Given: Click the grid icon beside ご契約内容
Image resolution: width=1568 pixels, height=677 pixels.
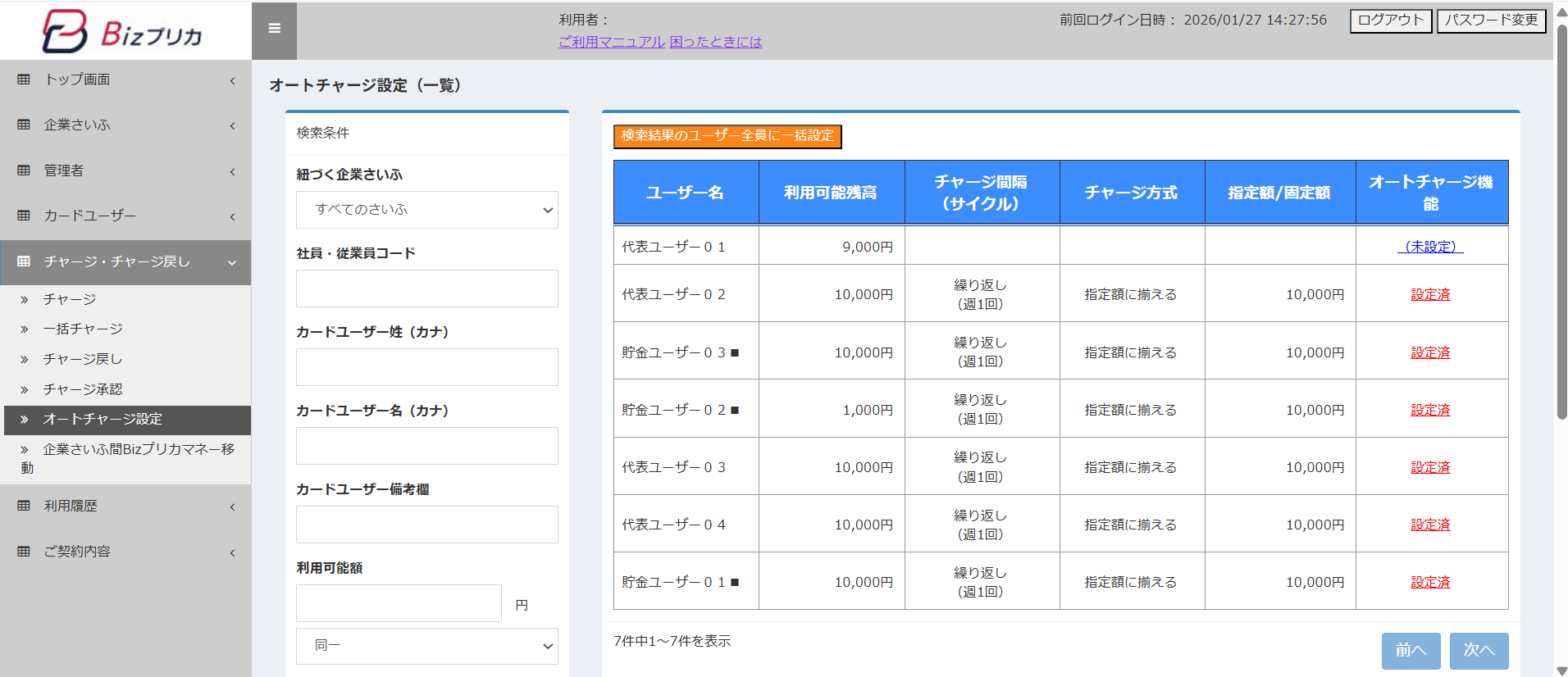Looking at the screenshot, I should [x=24, y=552].
